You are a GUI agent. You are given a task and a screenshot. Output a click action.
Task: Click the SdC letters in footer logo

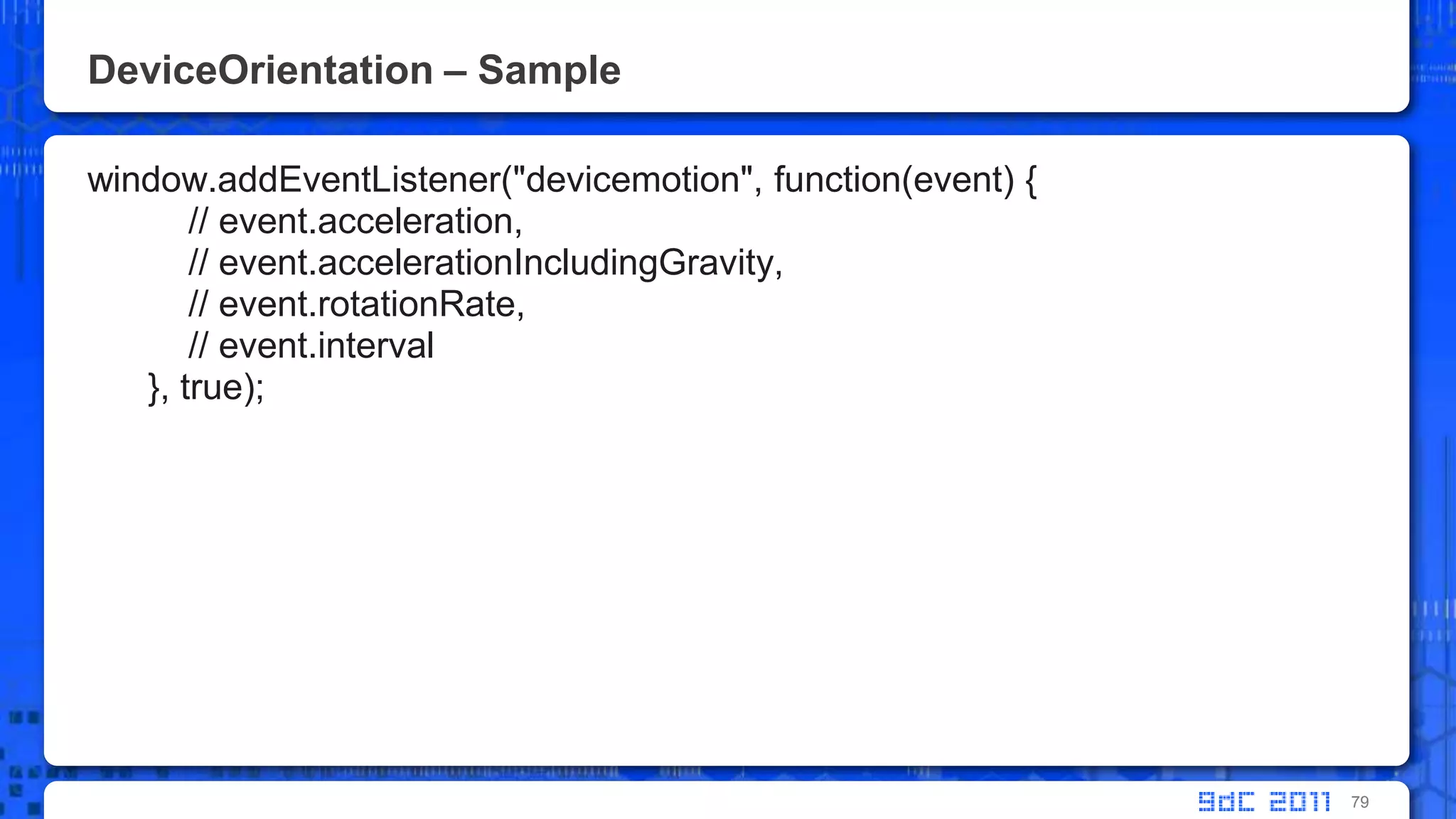1226,802
